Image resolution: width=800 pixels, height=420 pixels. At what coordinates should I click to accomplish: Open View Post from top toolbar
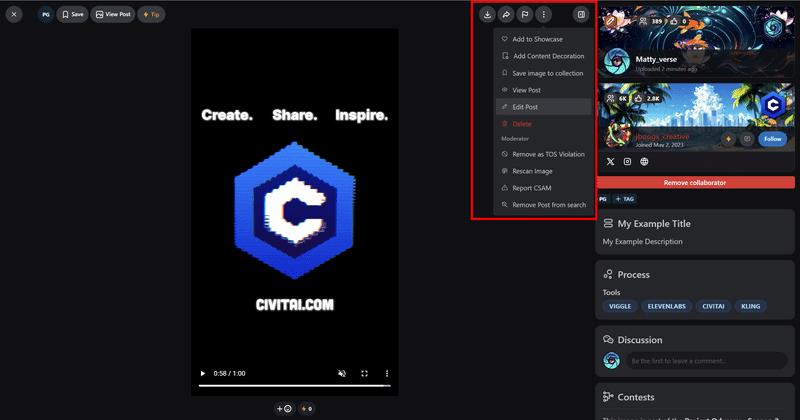[x=113, y=14]
